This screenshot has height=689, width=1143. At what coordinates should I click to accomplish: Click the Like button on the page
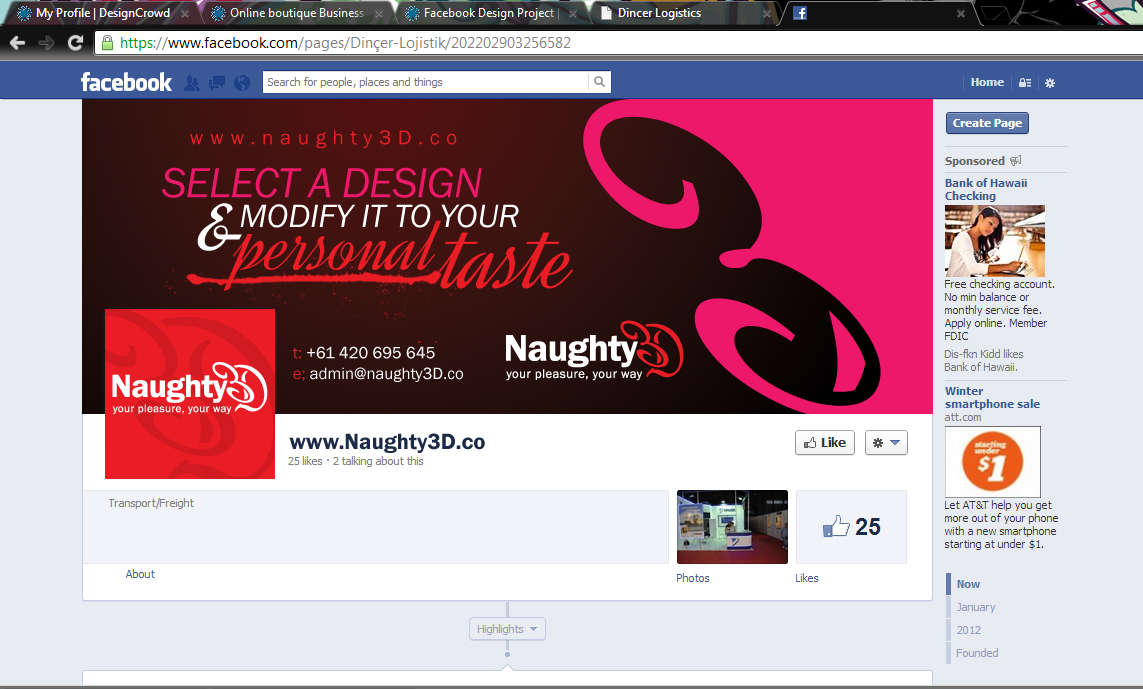click(824, 443)
